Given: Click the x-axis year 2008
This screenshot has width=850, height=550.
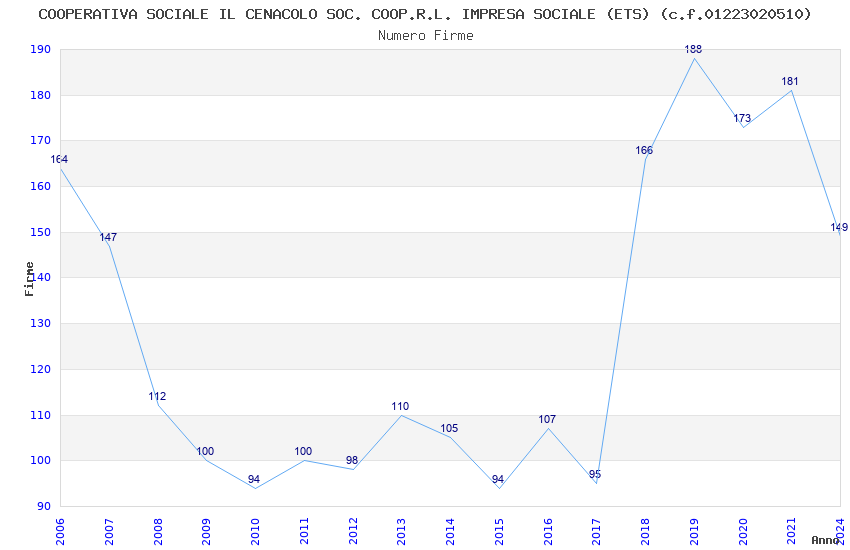Looking at the screenshot, I should click(158, 532).
